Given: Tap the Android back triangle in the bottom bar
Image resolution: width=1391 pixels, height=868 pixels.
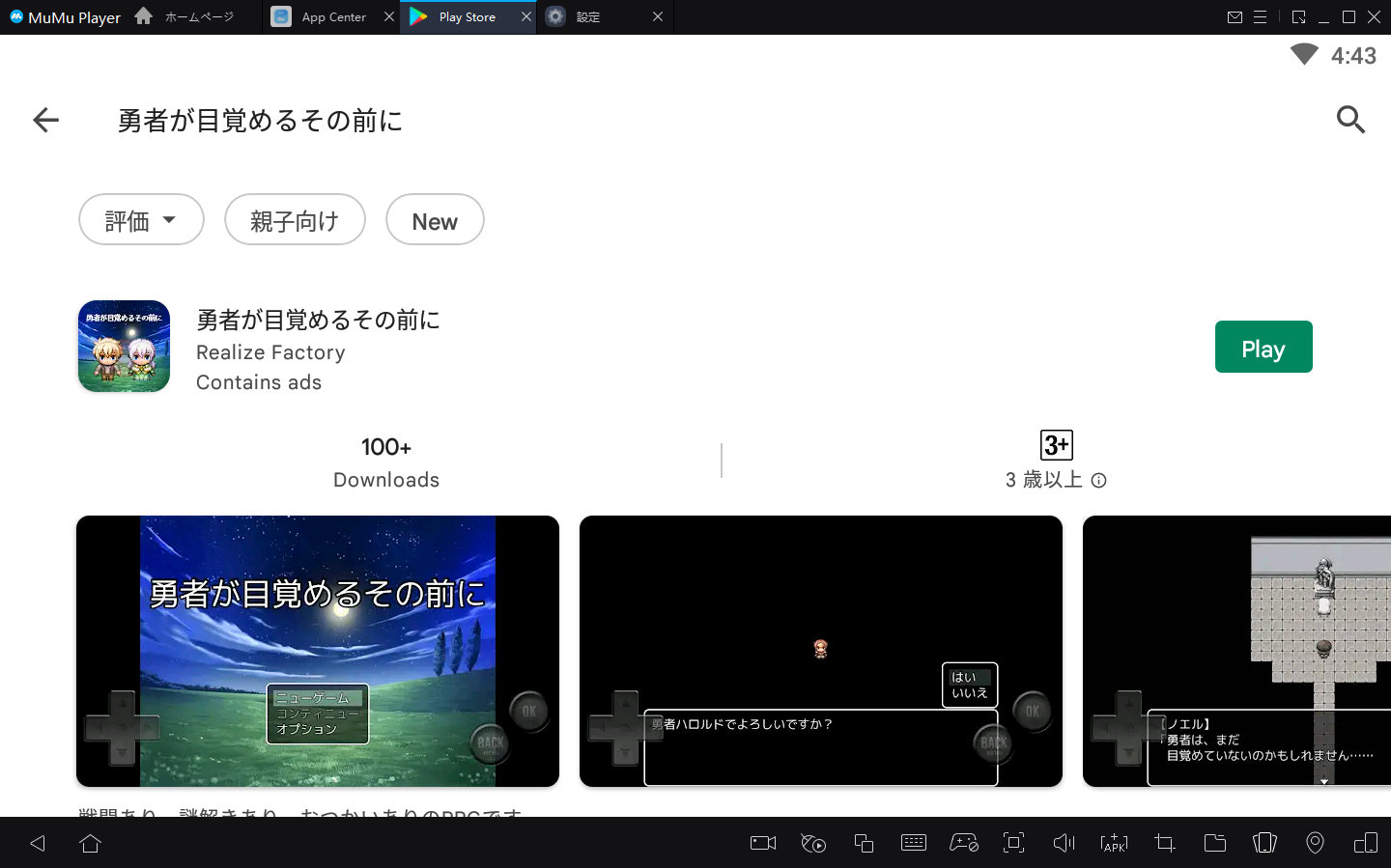Looking at the screenshot, I should pos(38,843).
